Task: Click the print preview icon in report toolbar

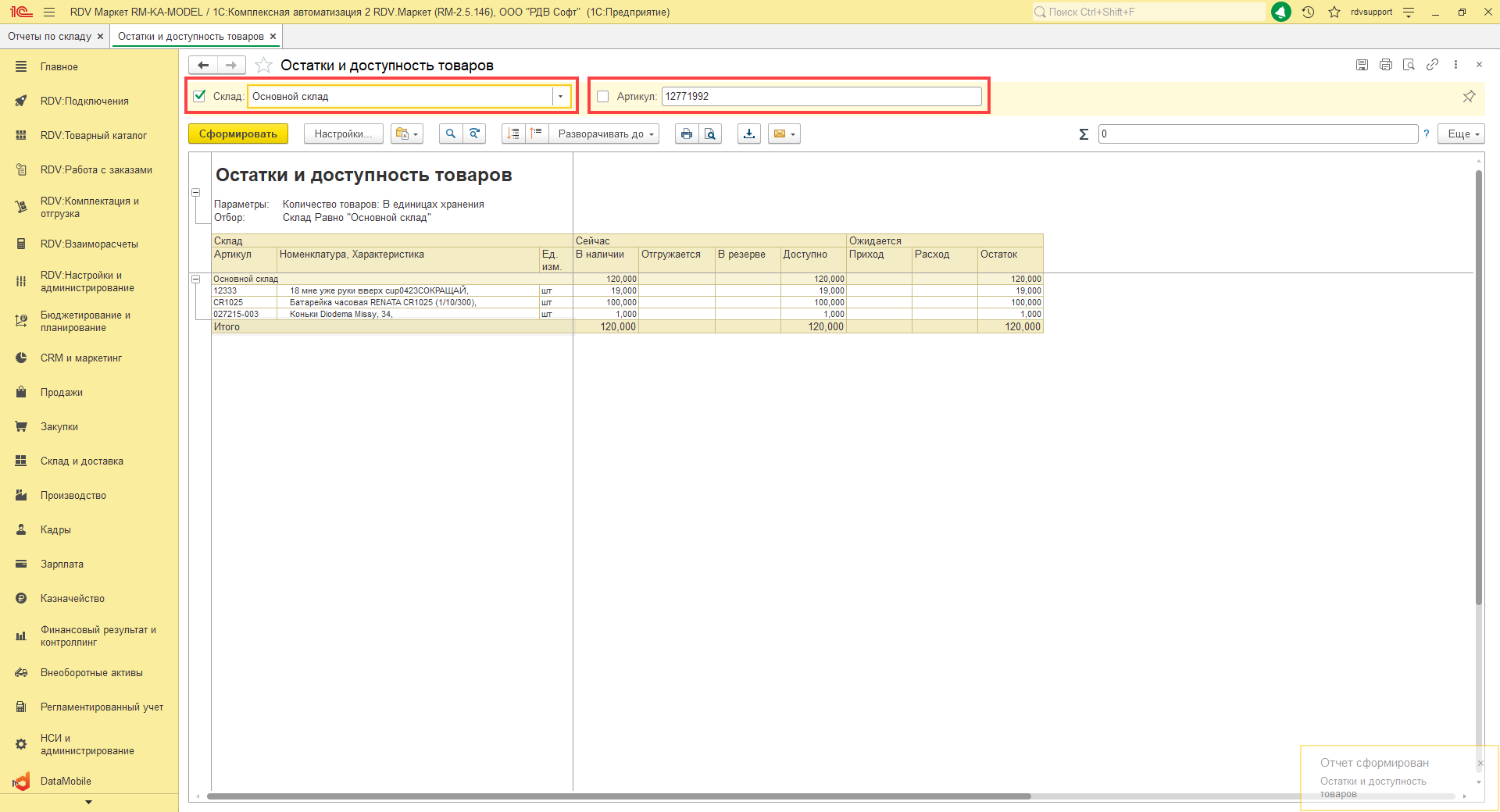Action: [709, 134]
